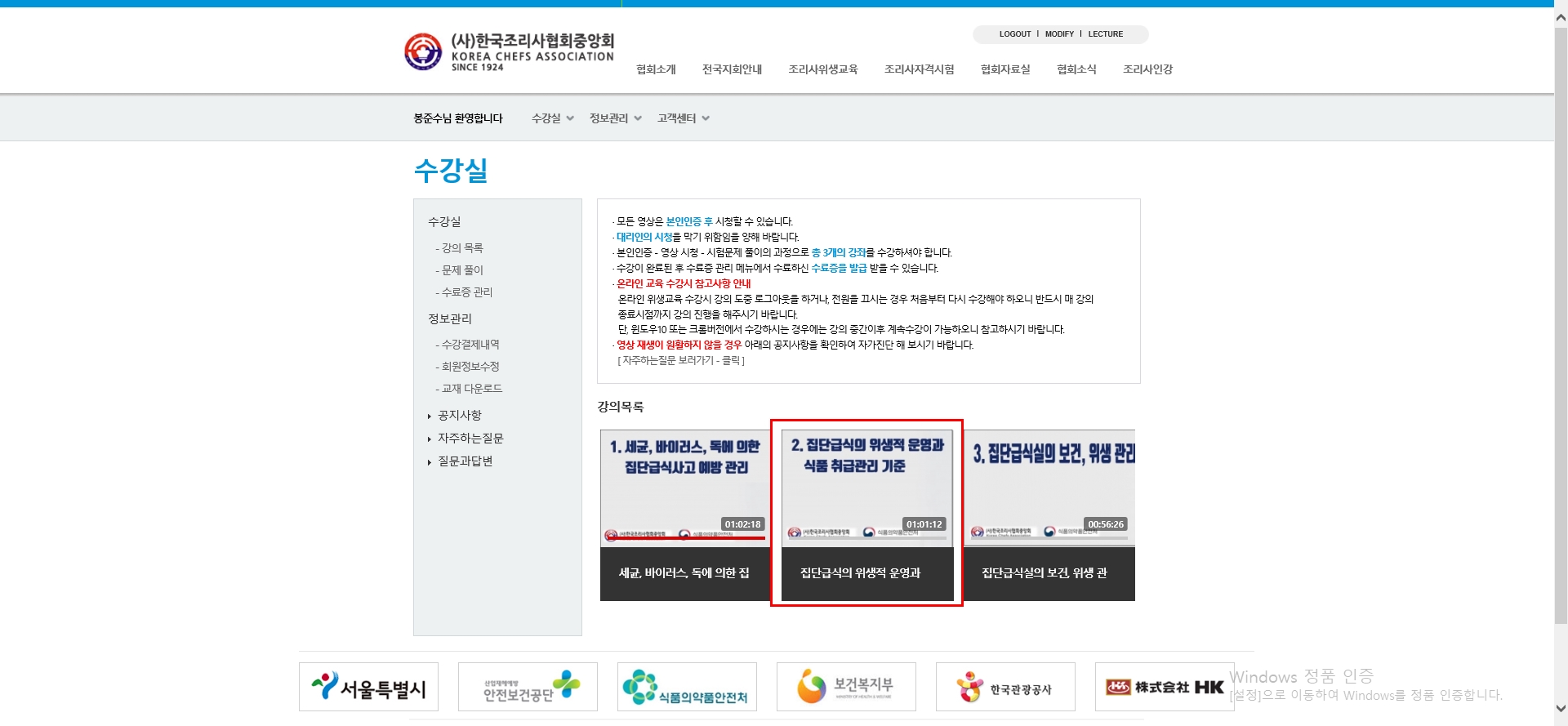Image resolution: width=1568 pixels, height=726 pixels.
Task: Open the 서울특별시 sponsor logo
Action: (368, 687)
